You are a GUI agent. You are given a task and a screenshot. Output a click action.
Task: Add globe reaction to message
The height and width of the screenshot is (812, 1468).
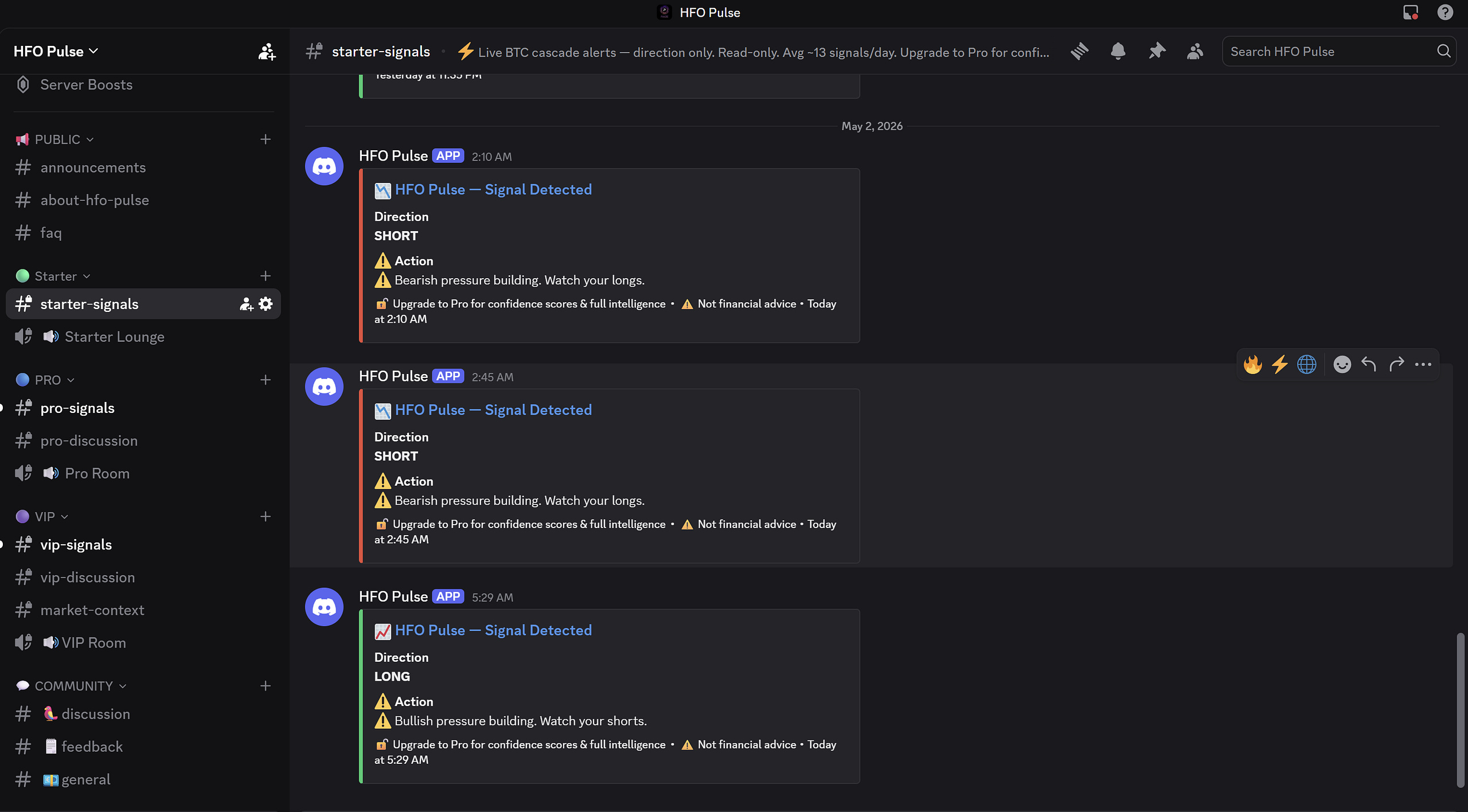point(1307,364)
